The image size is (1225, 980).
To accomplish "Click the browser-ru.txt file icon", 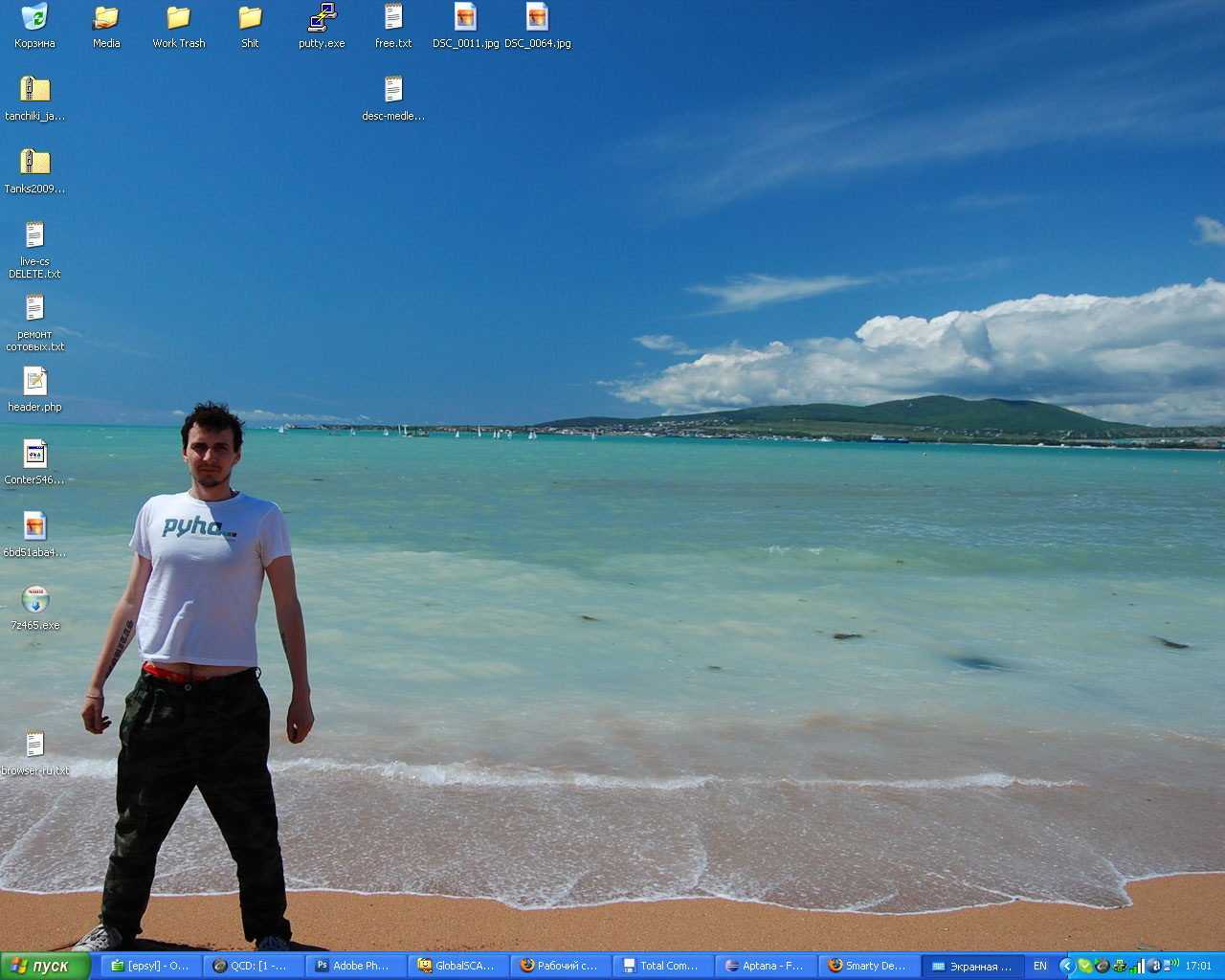I will click(x=34, y=746).
